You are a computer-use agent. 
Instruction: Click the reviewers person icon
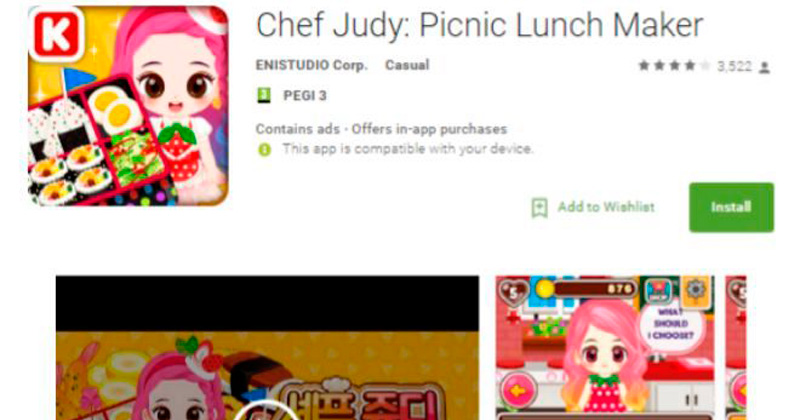(x=764, y=67)
